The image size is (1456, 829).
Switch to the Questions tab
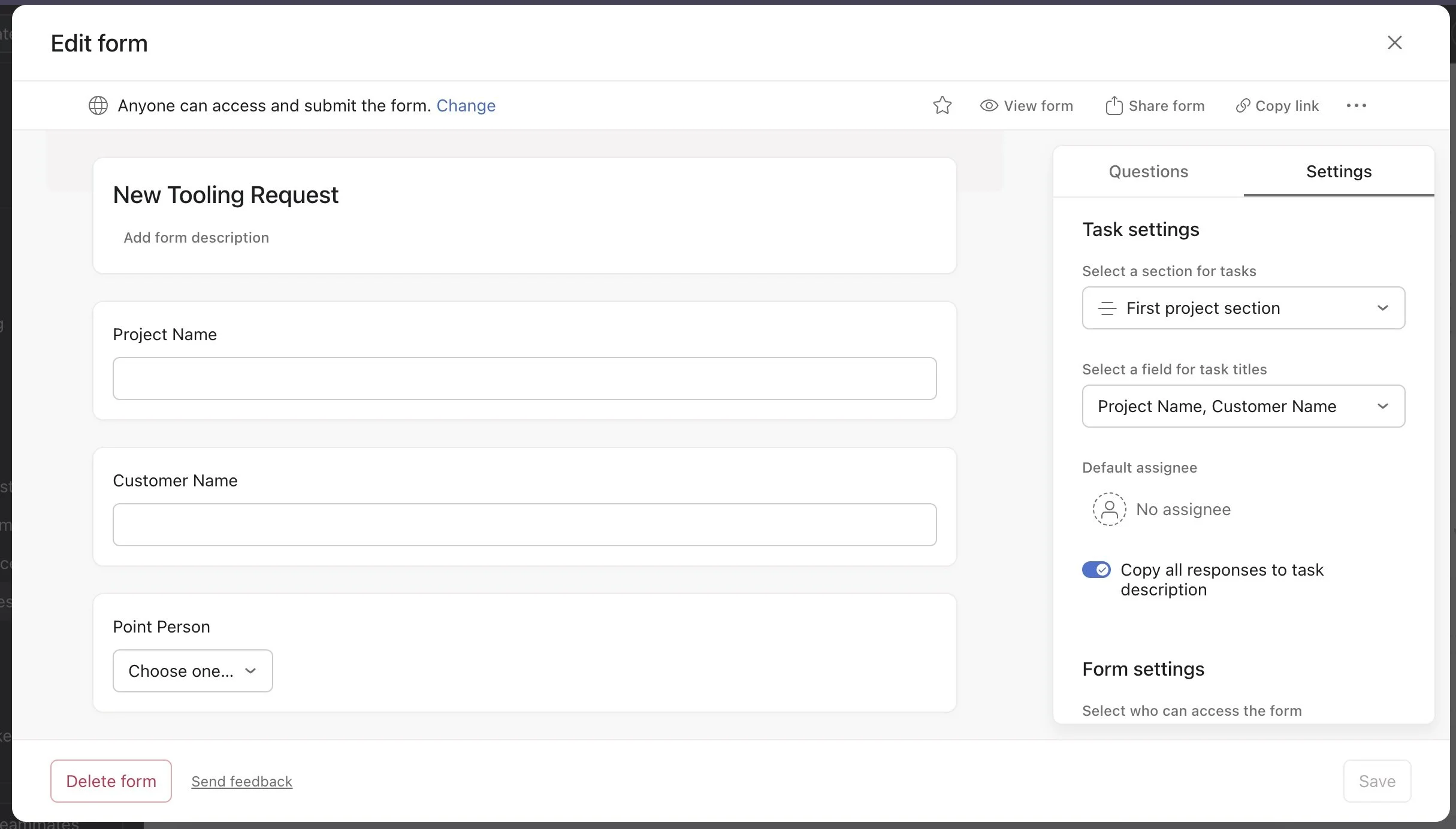(1148, 171)
